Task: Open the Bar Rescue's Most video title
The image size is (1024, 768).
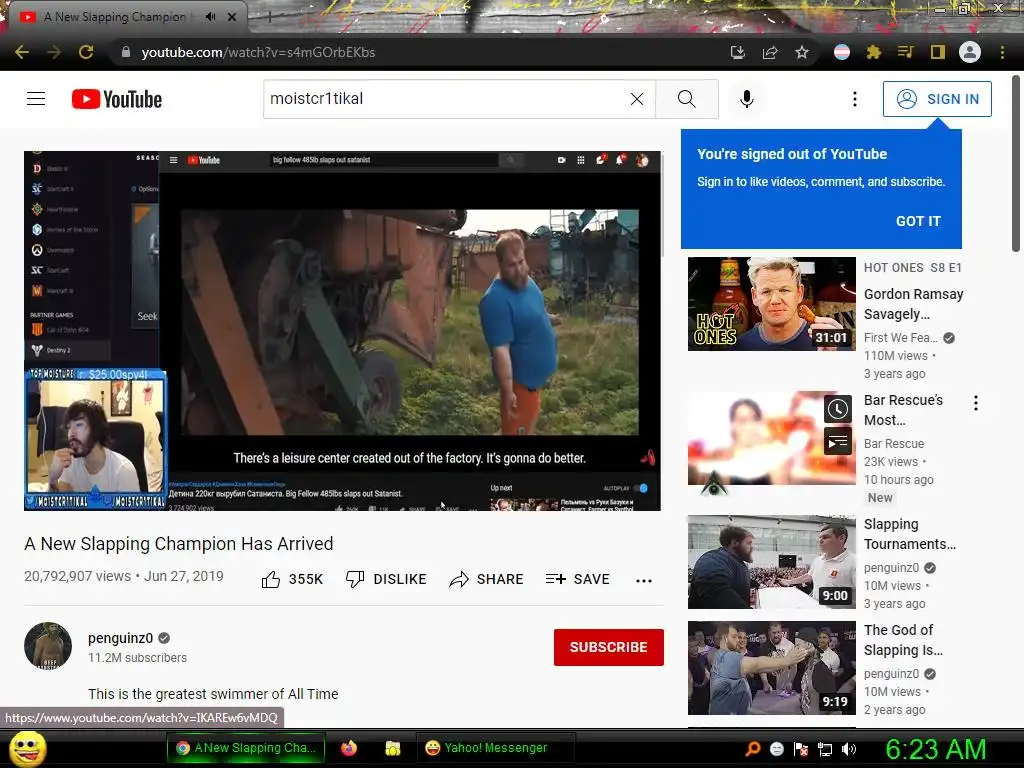Action: (903, 409)
